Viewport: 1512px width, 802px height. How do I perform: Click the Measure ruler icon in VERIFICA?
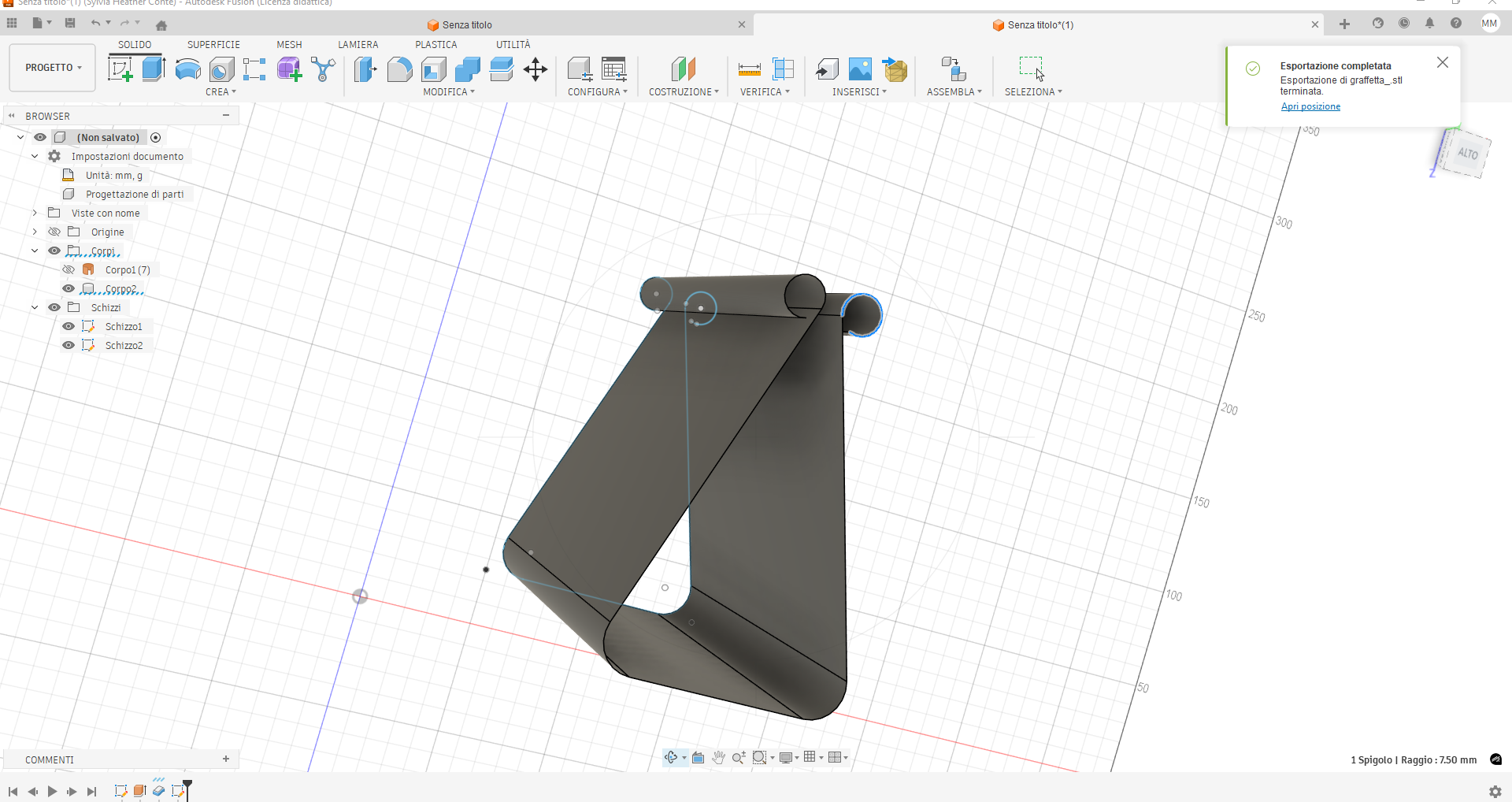point(749,69)
